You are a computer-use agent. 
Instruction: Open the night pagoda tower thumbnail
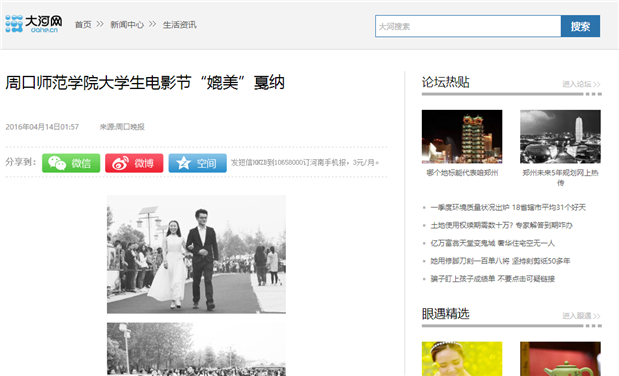click(x=462, y=137)
